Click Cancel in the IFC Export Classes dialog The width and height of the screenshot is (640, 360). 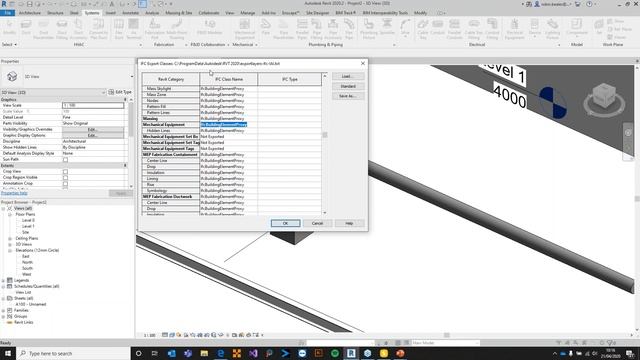click(317, 223)
